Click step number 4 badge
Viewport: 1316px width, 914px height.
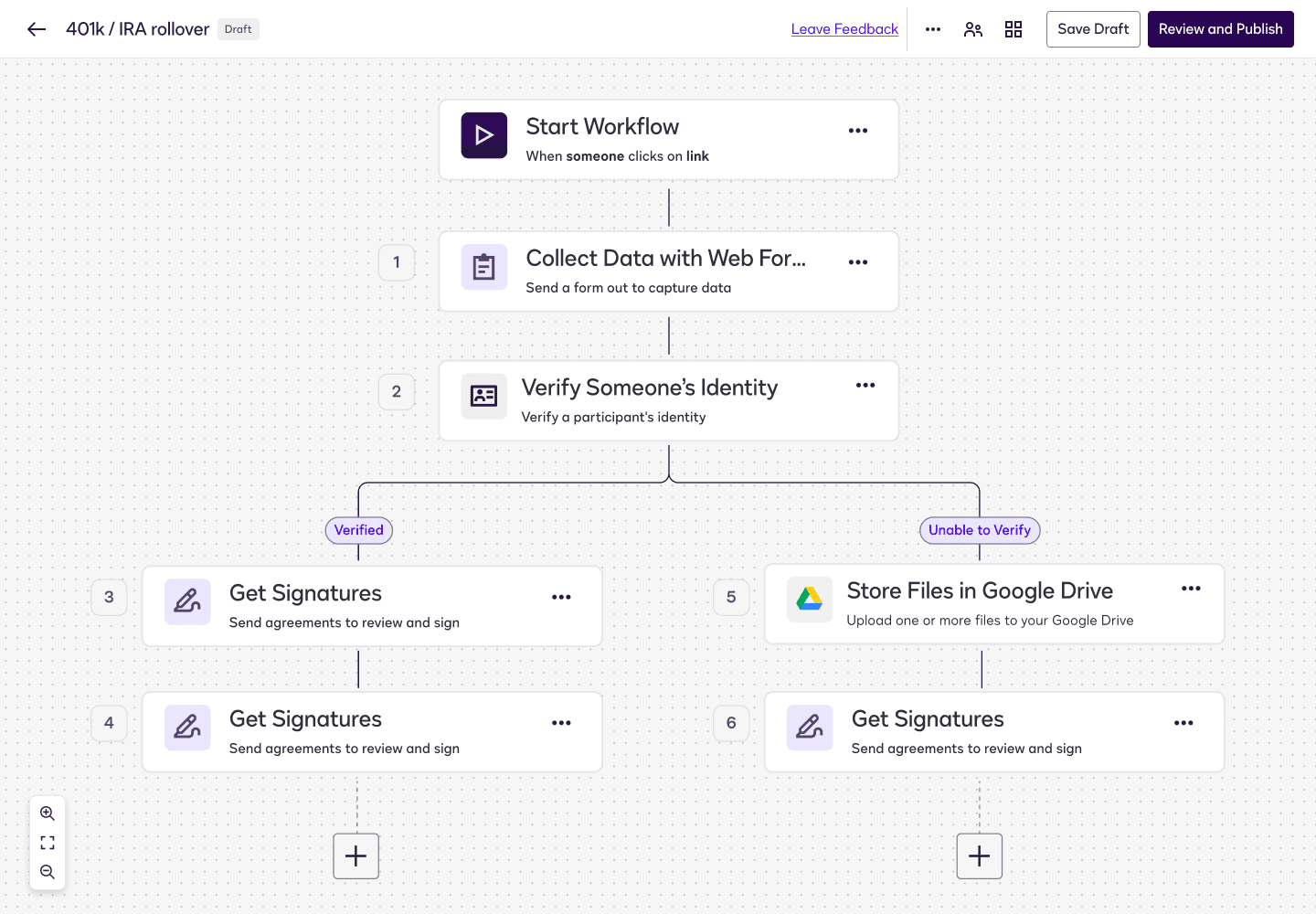pyautogui.click(x=109, y=724)
